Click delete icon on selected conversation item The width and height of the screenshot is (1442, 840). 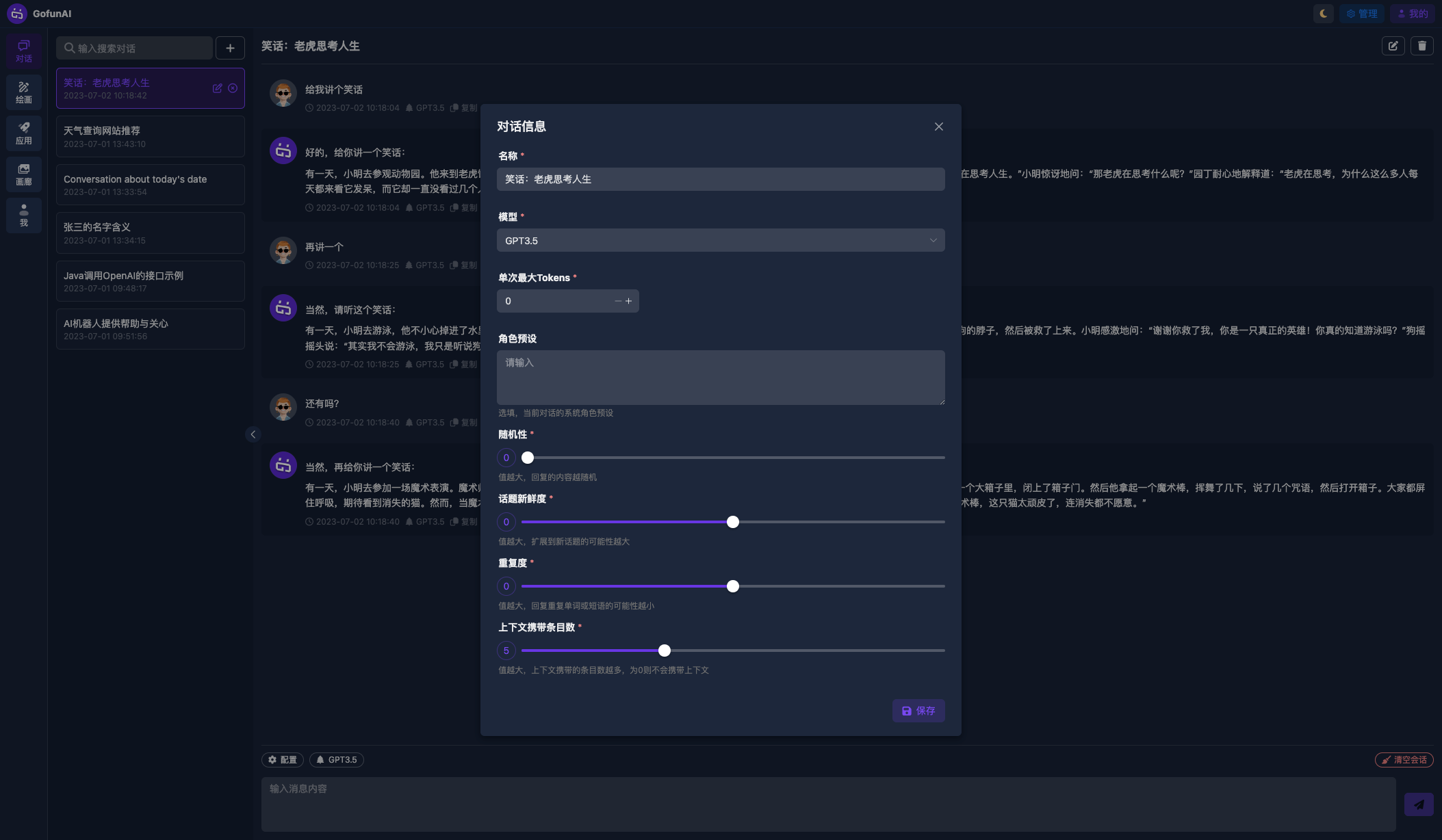pyautogui.click(x=233, y=88)
